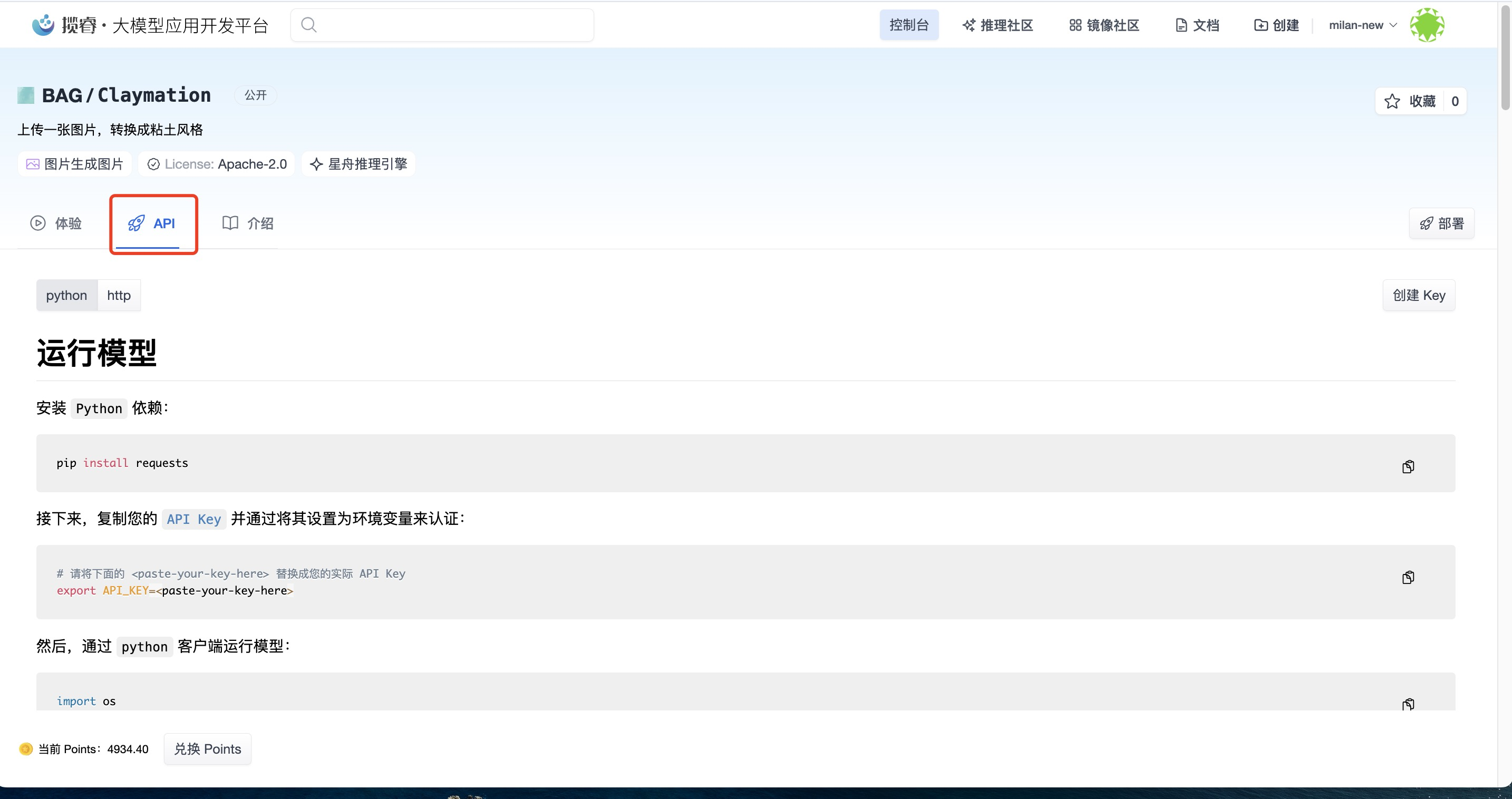Focus the top search input field

click(442, 25)
